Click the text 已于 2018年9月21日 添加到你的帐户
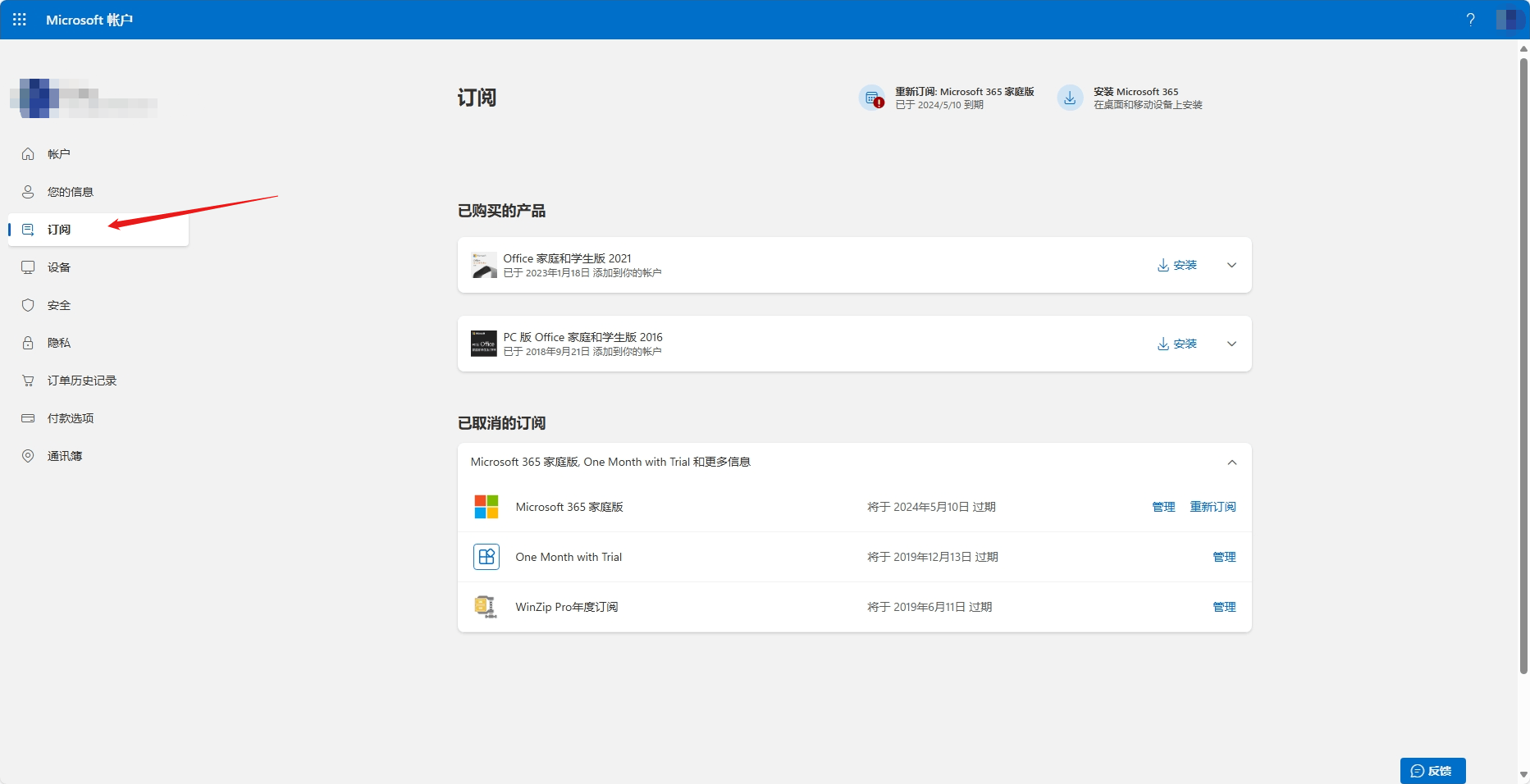 click(582, 352)
